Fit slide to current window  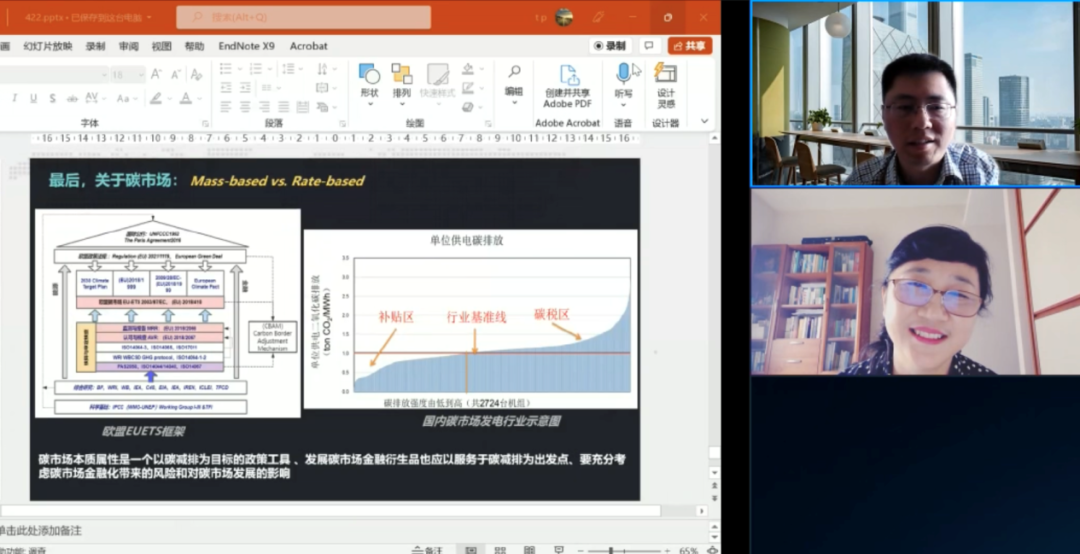point(713,550)
